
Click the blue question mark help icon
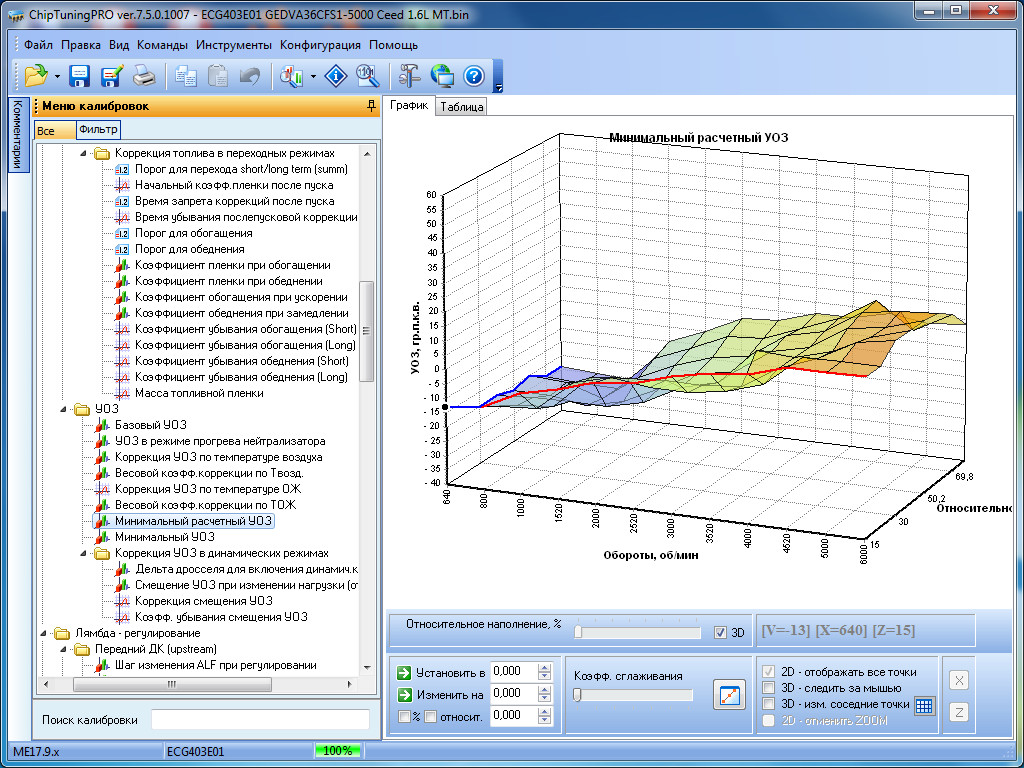[473, 75]
